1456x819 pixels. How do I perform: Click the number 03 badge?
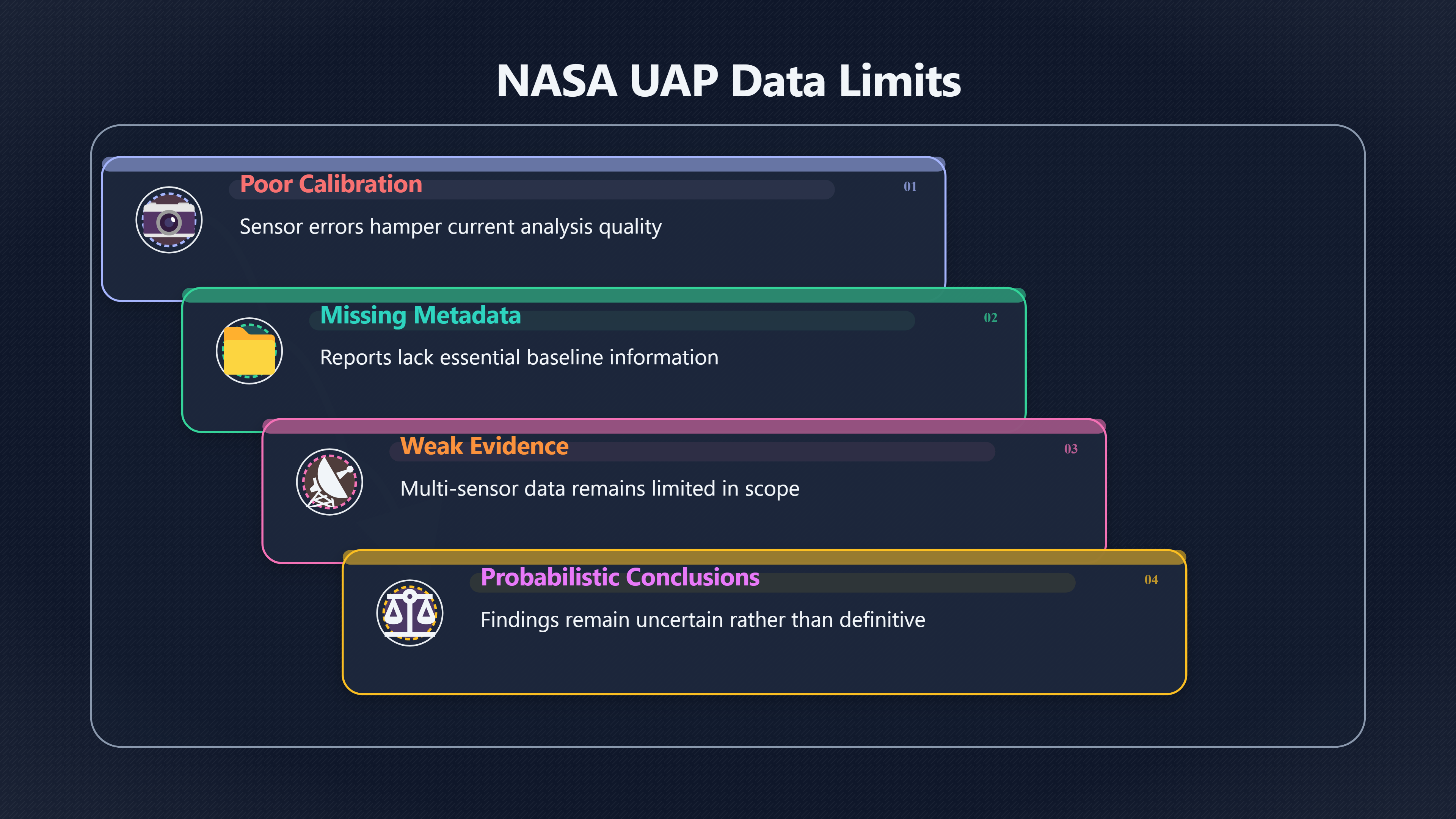coord(1070,449)
